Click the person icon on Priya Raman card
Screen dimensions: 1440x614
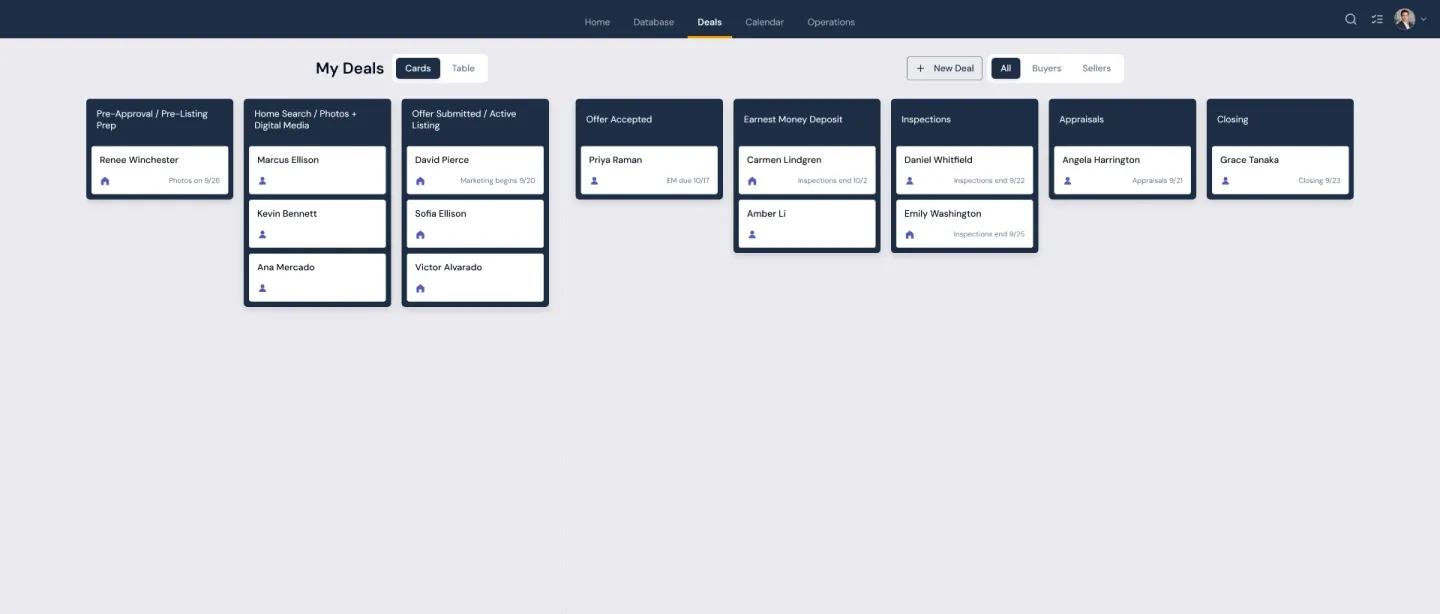click(x=594, y=181)
